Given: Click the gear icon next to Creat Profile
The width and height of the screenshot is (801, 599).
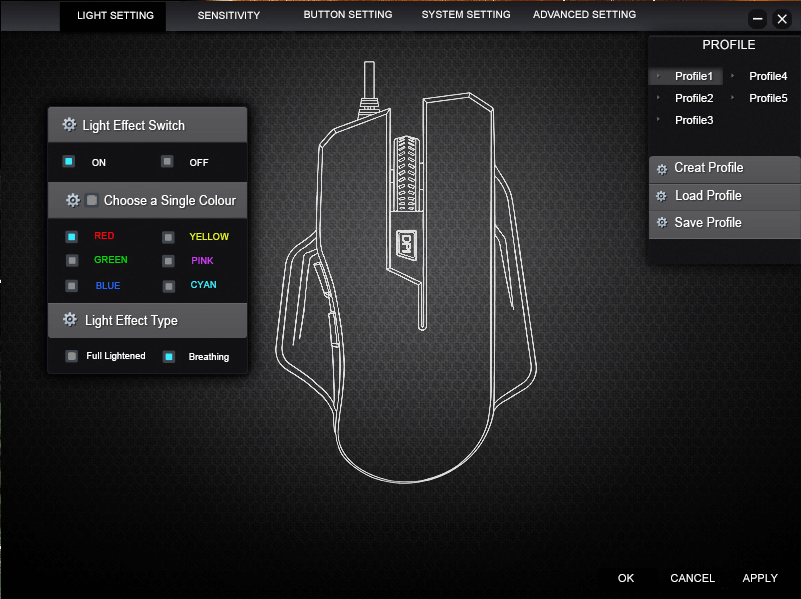Looking at the screenshot, I should [x=661, y=169].
